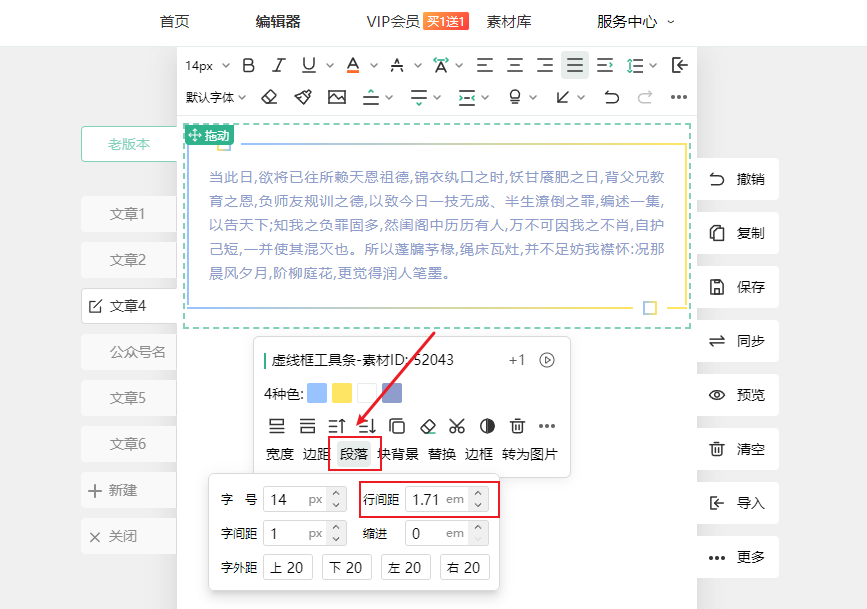Click the play icon in popup header
The height and width of the screenshot is (609, 867).
[547, 360]
